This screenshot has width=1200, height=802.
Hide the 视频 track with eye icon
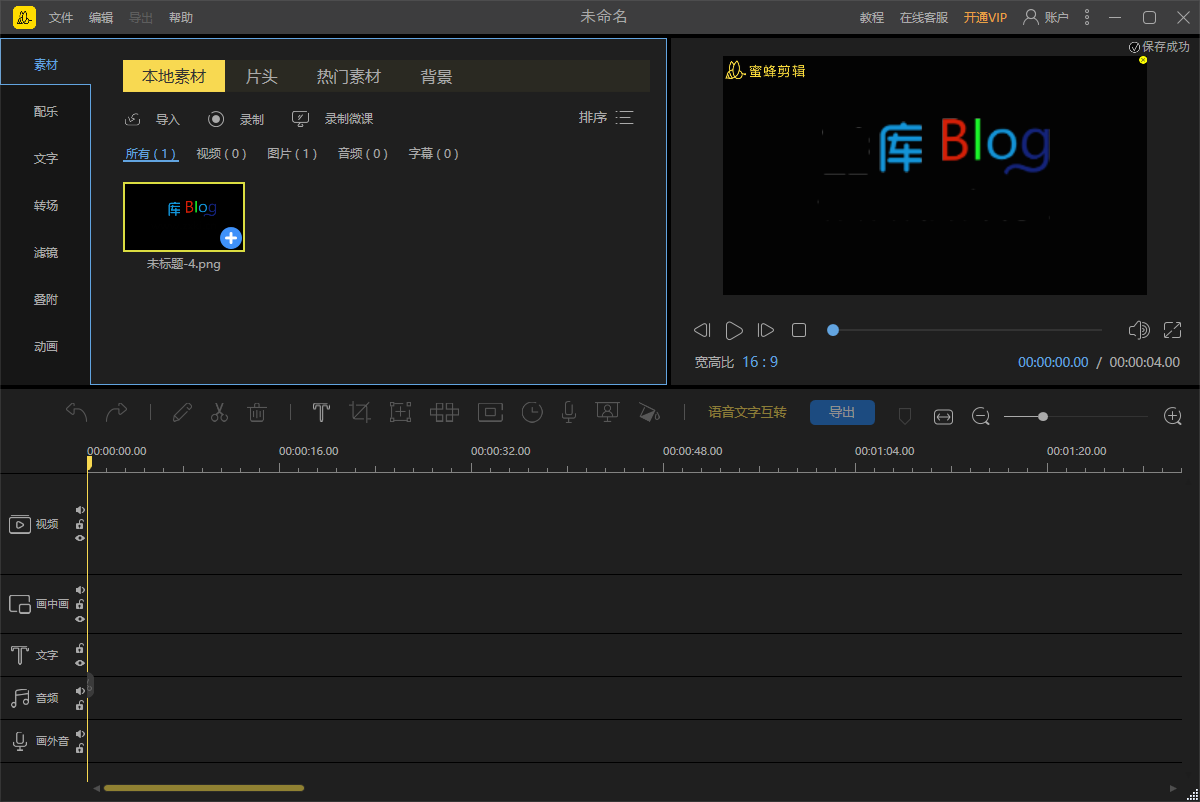click(80, 538)
